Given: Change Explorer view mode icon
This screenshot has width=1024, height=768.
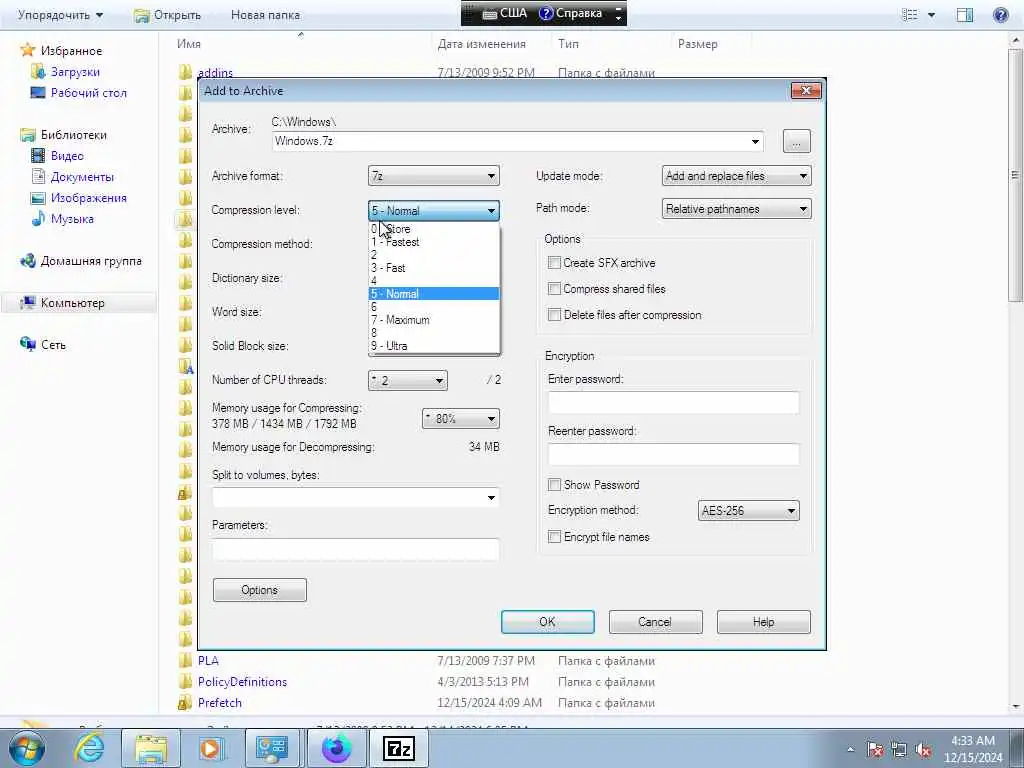Looking at the screenshot, I should click(910, 14).
